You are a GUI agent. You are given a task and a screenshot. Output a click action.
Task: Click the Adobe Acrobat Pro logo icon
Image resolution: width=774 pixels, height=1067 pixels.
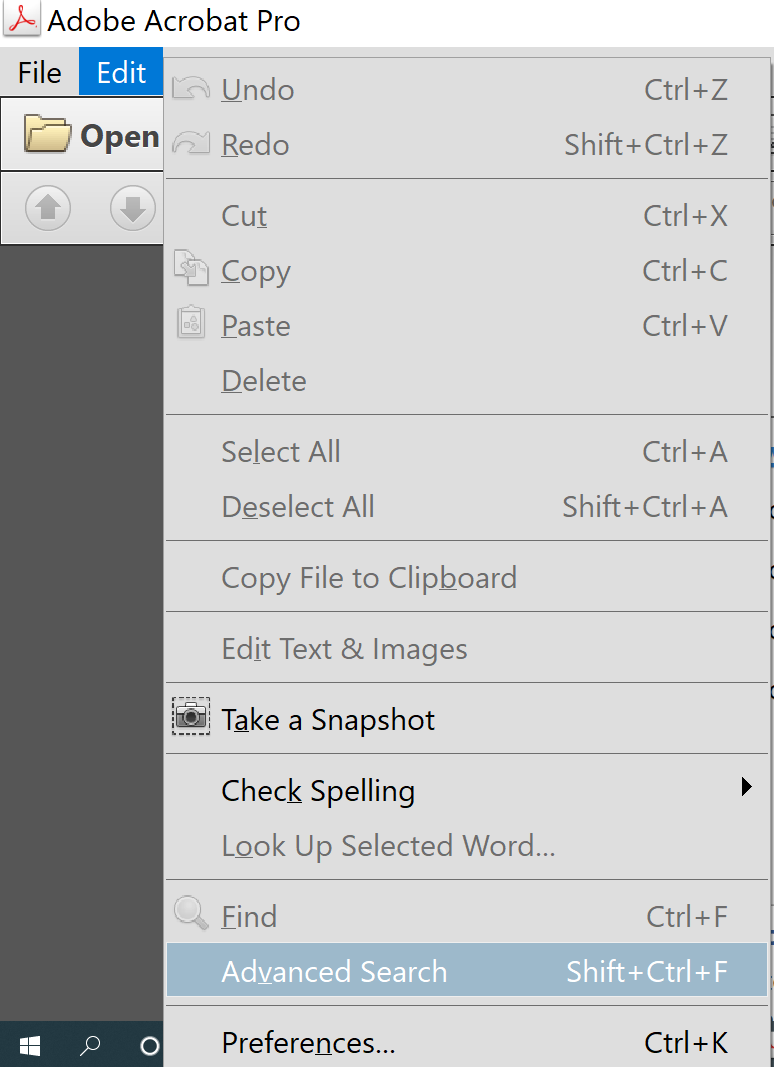click(x=22, y=20)
